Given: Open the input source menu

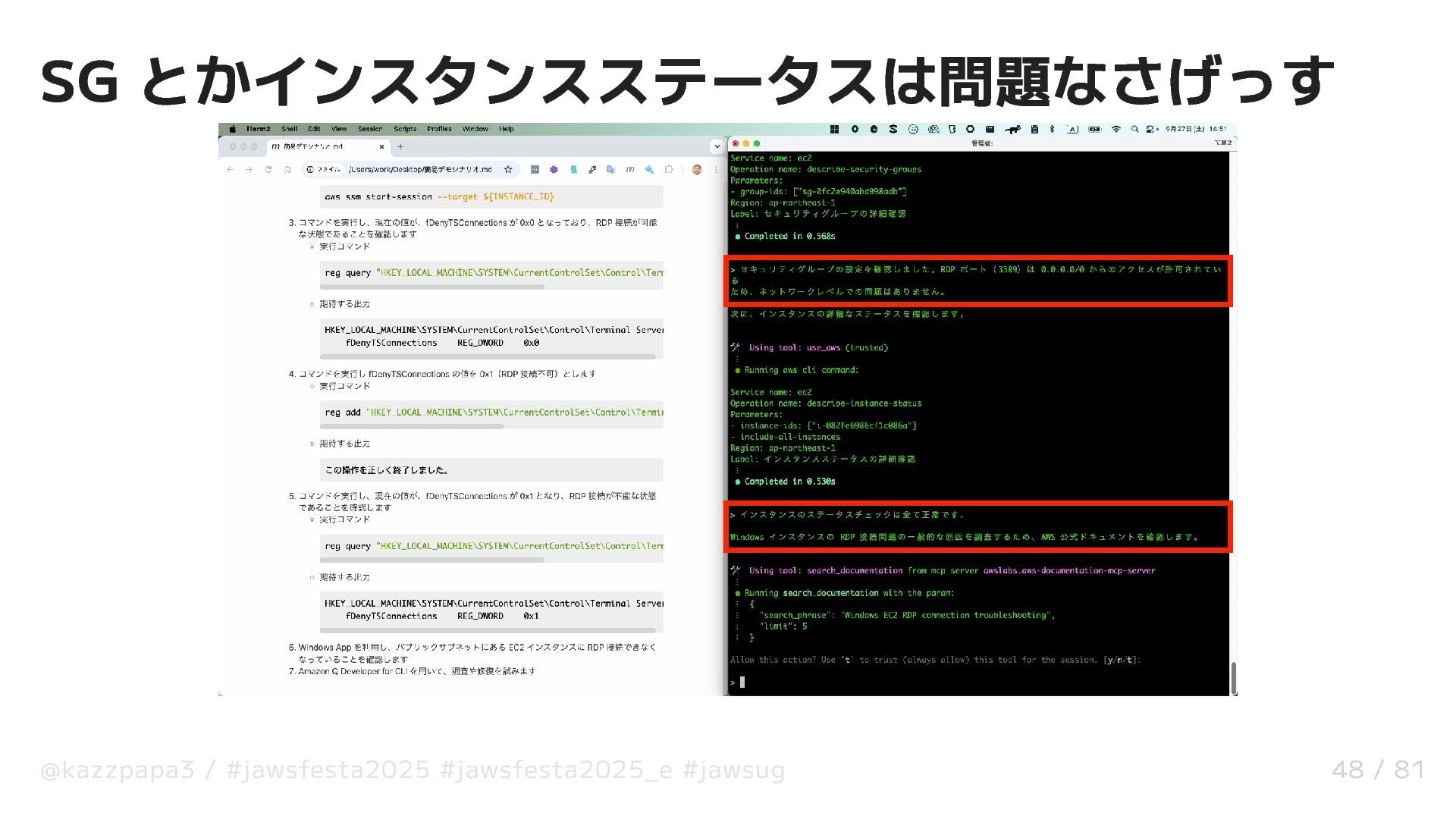Looking at the screenshot, I should 1072,130.
